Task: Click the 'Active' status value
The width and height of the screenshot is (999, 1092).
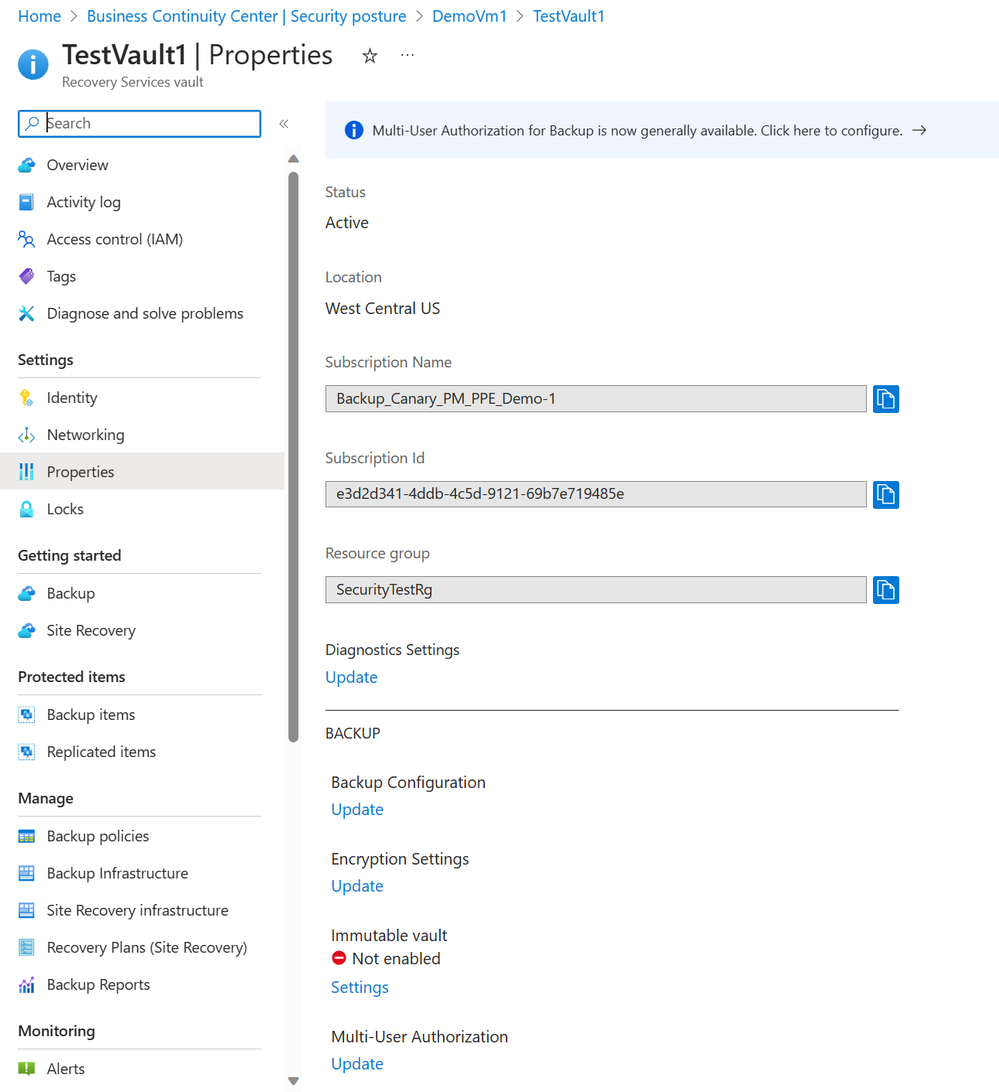Action: 347,223
